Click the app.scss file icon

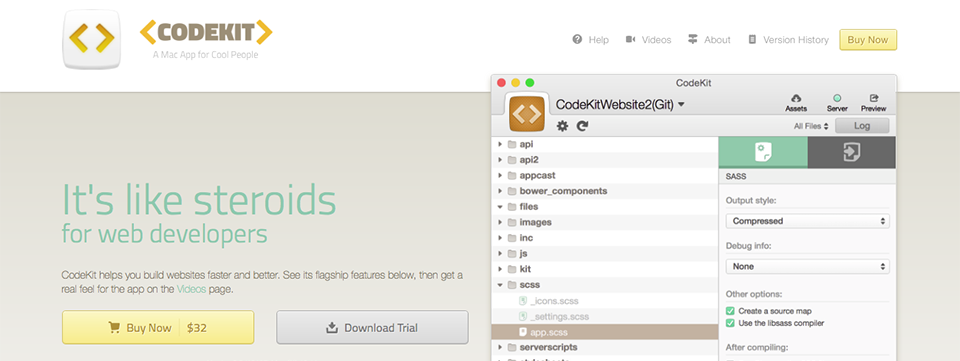tap(523, 332)
